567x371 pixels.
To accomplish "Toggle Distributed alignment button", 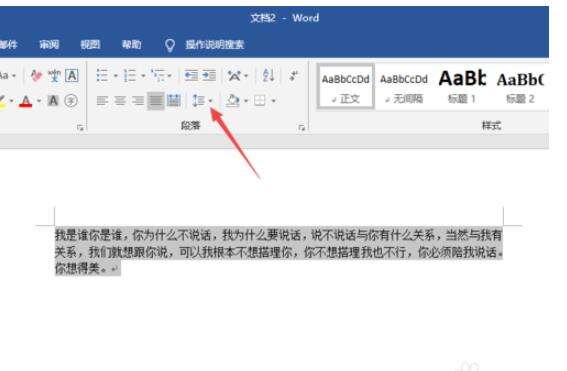I will click(x=174, y=101).
